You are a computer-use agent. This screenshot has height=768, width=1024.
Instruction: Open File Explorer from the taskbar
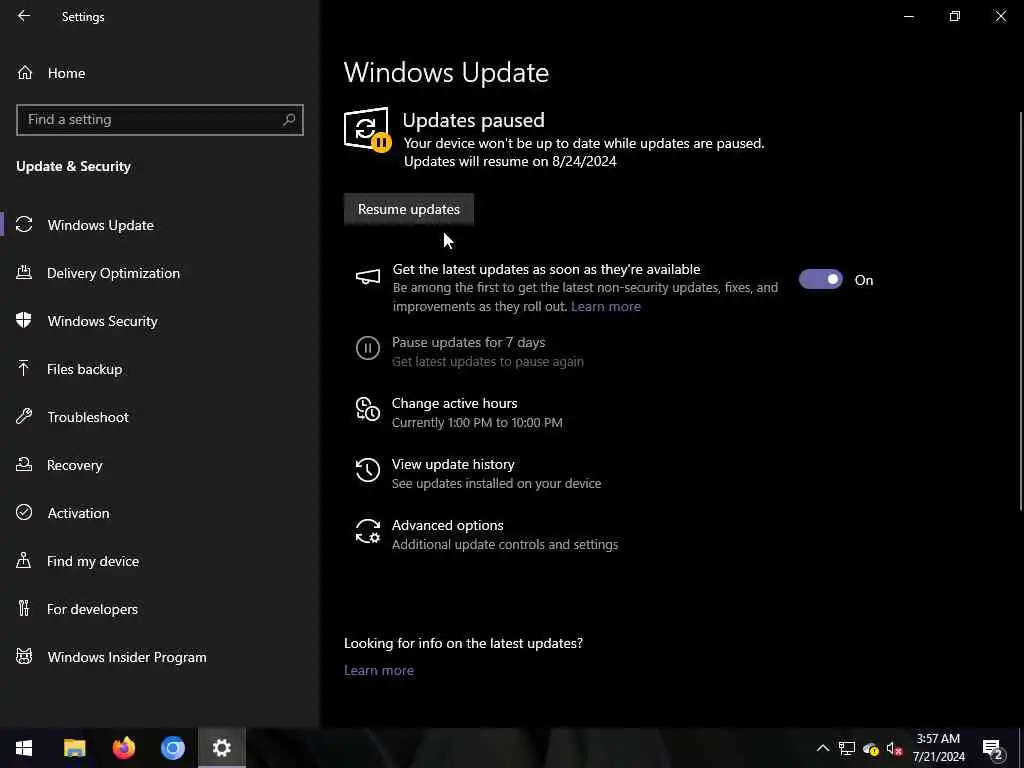pos(74,748)
